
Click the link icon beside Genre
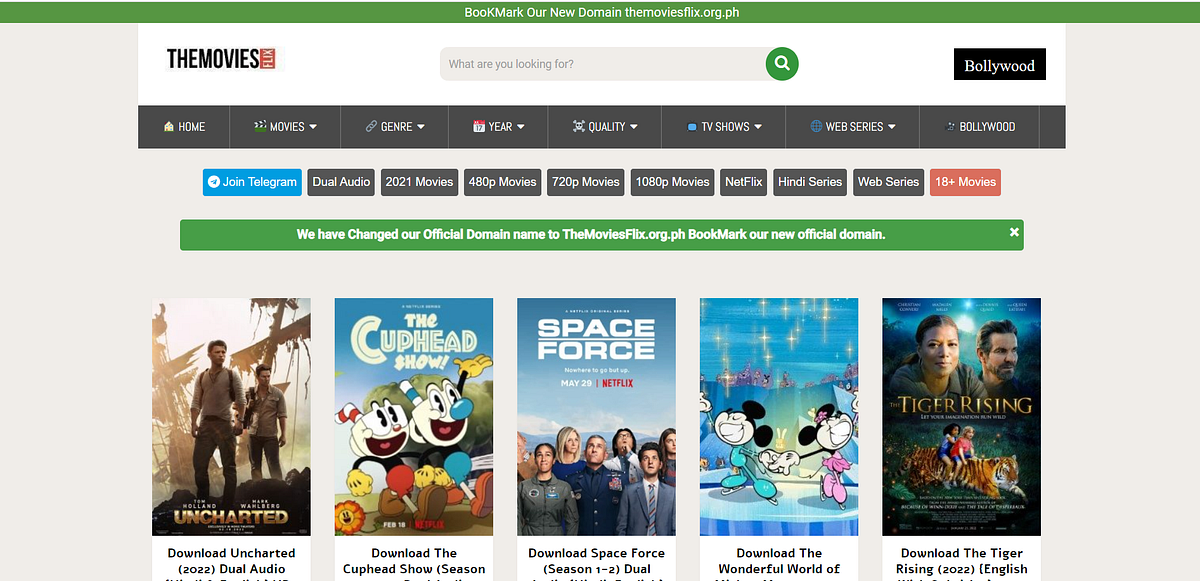tap(371, 127)
